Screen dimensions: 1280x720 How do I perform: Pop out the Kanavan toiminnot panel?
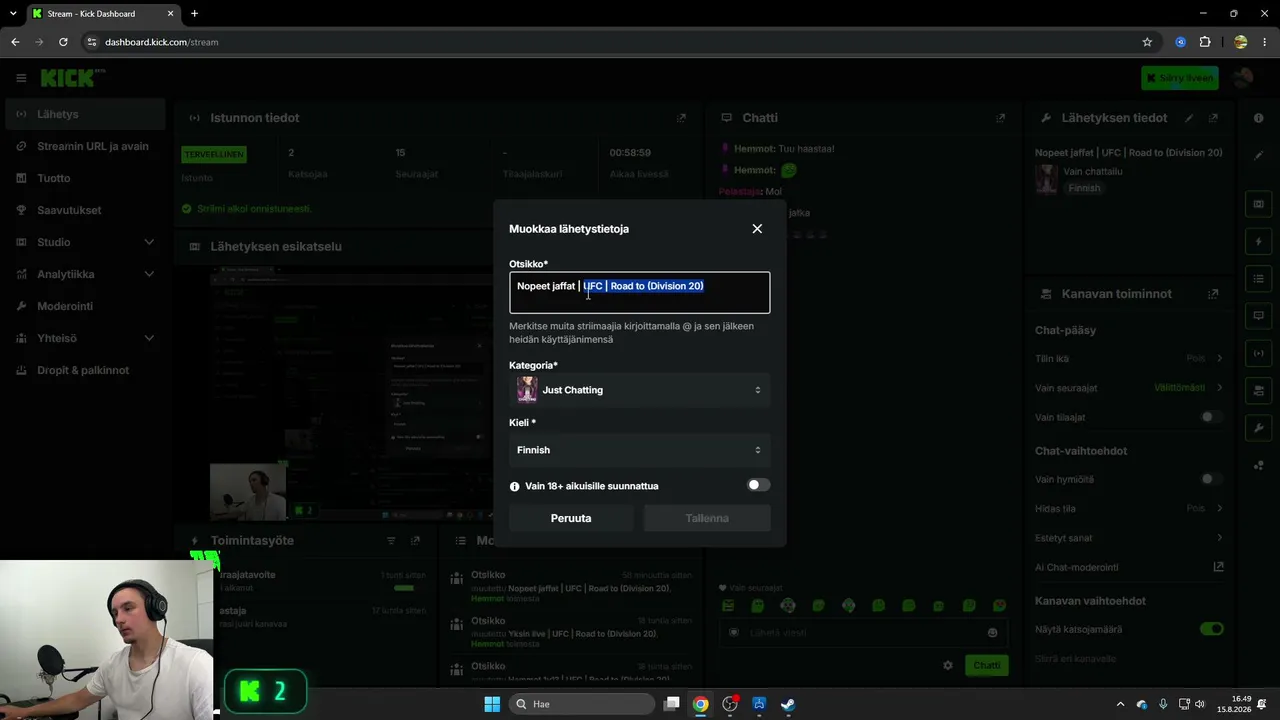[x=1213, y=294]
